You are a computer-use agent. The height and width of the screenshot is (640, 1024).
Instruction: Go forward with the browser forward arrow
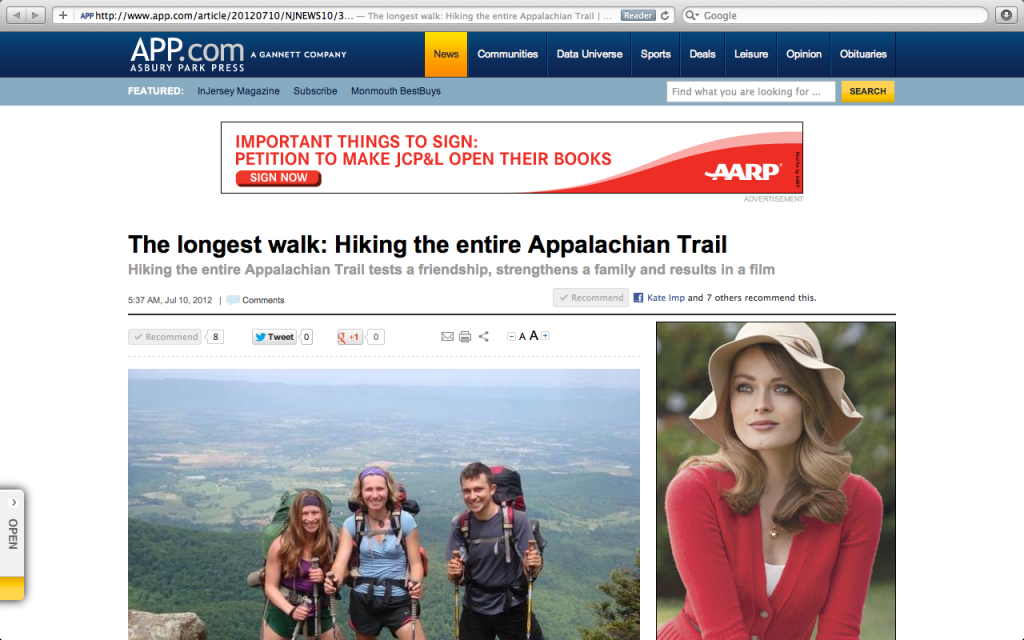tap(35, 15)
